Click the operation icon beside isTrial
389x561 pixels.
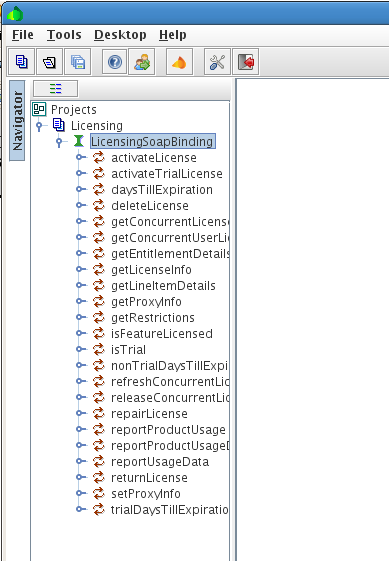point(98,349)
